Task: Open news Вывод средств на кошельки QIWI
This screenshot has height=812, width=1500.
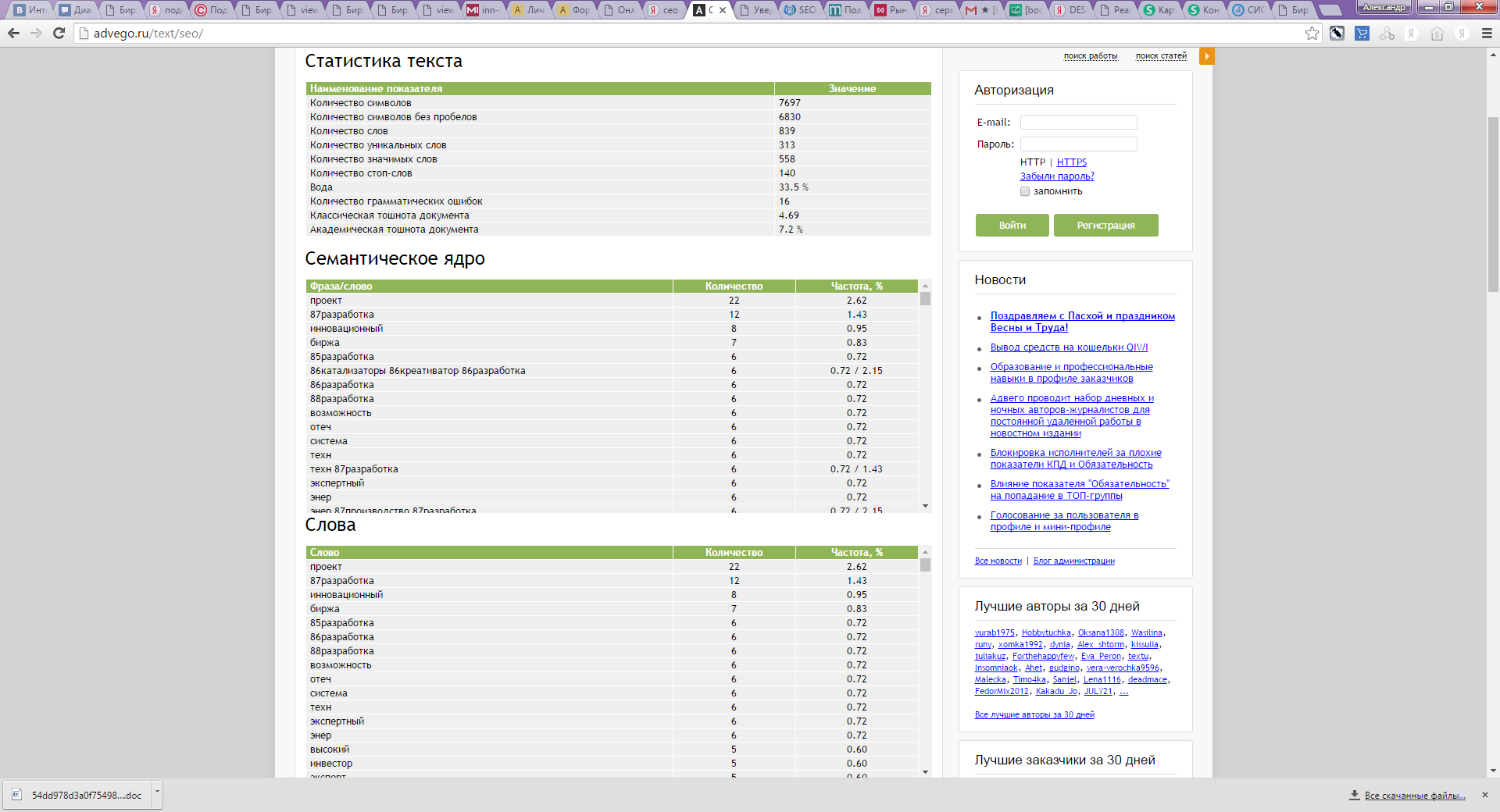Action: point(1069,347)
